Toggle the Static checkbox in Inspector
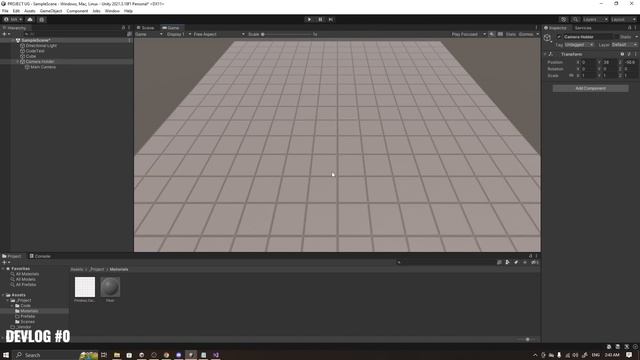 point(617,37)
